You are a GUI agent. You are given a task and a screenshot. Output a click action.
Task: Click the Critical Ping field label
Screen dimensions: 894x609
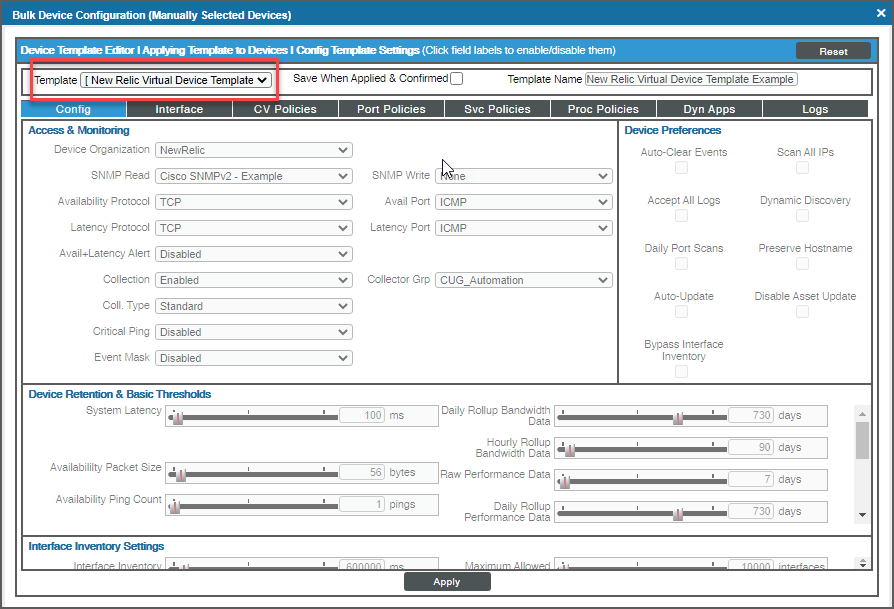pyautogui.click(x=121, y=331)
